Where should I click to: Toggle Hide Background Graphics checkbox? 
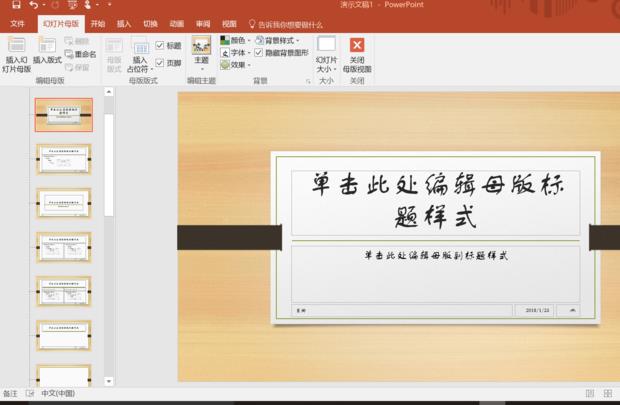pos(259,53)
